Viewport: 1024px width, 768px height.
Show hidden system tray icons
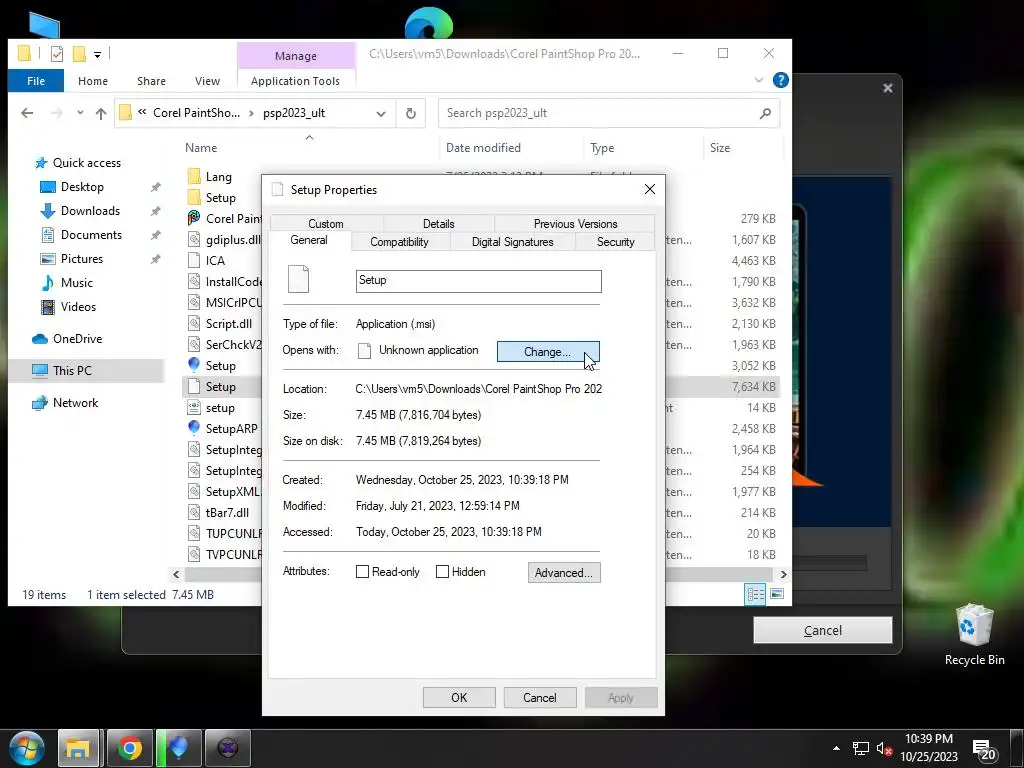(836, 748)
